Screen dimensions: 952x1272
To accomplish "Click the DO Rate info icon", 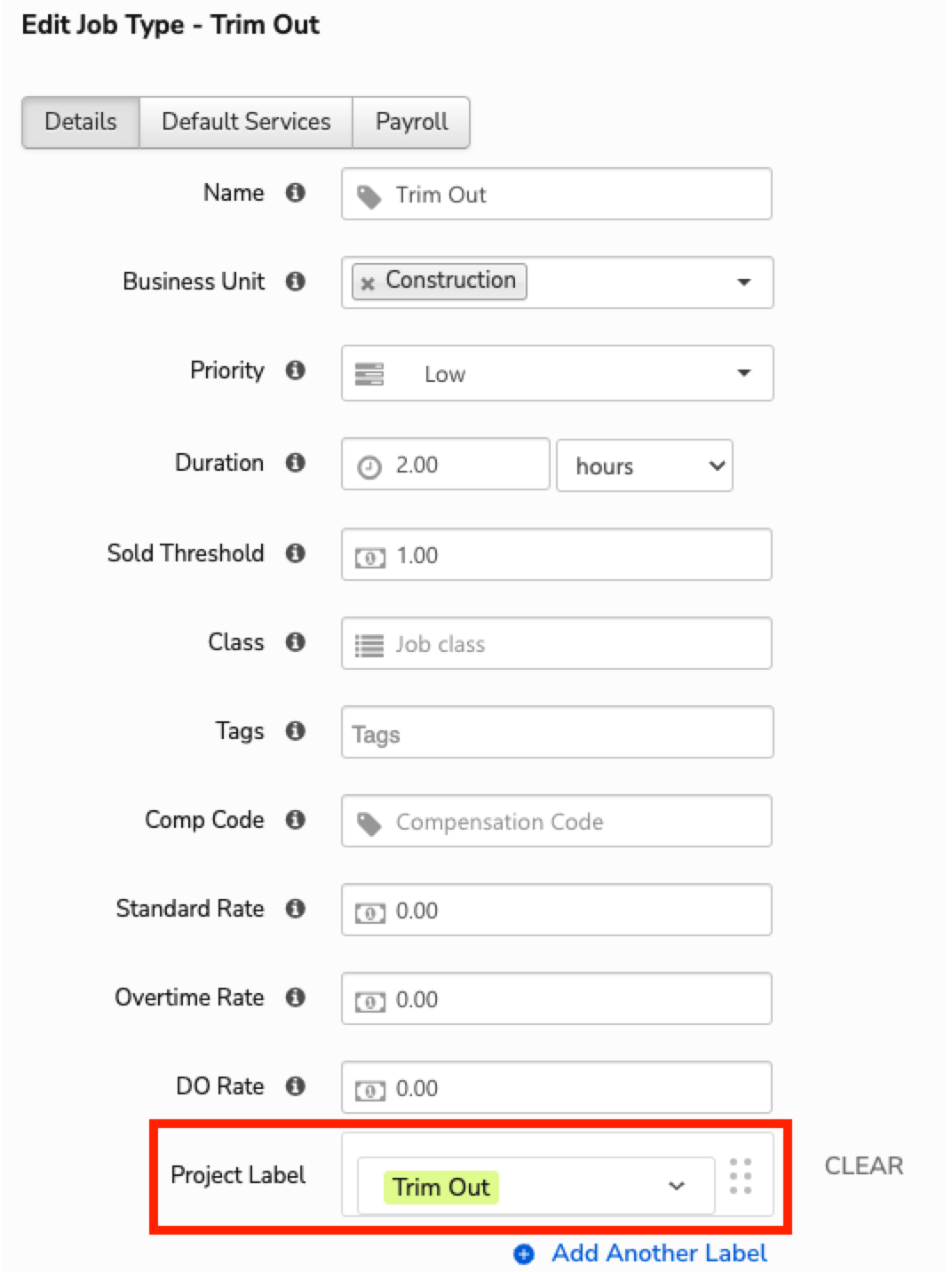I will (x=296, y=1086).
